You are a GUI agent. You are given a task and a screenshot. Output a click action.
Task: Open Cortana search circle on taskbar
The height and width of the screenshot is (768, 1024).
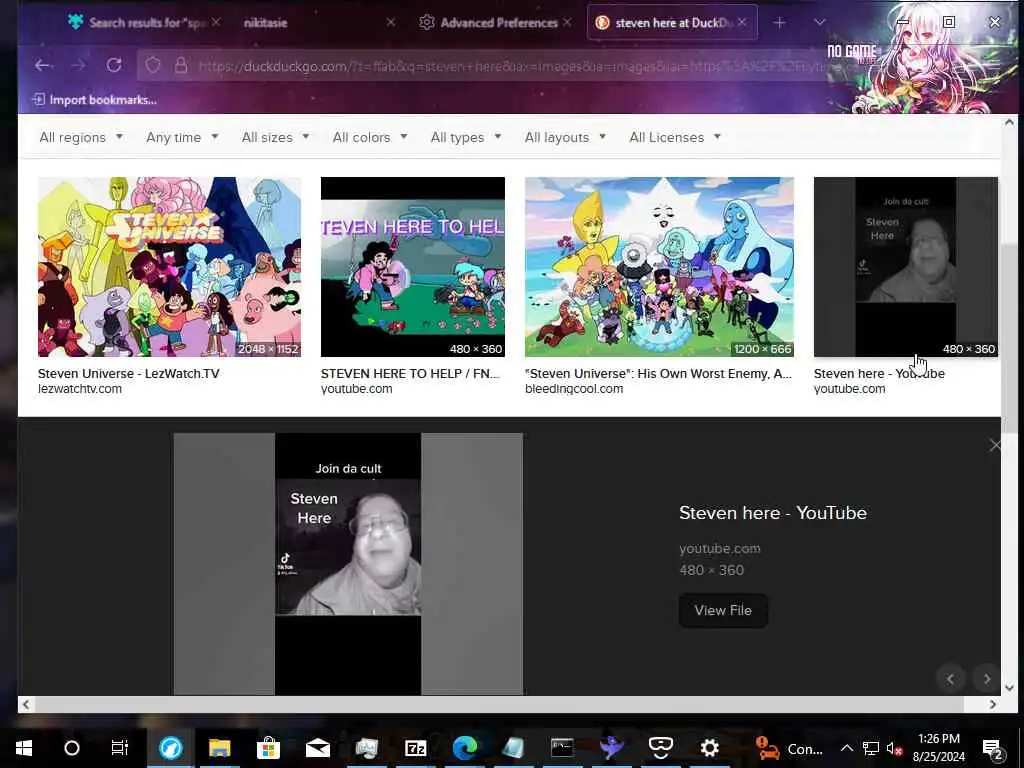[72, 748]
